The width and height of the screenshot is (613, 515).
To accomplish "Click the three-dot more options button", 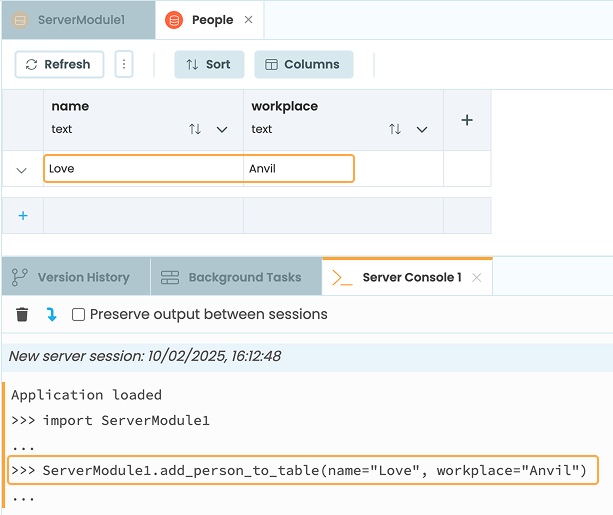I will point(124,64).
